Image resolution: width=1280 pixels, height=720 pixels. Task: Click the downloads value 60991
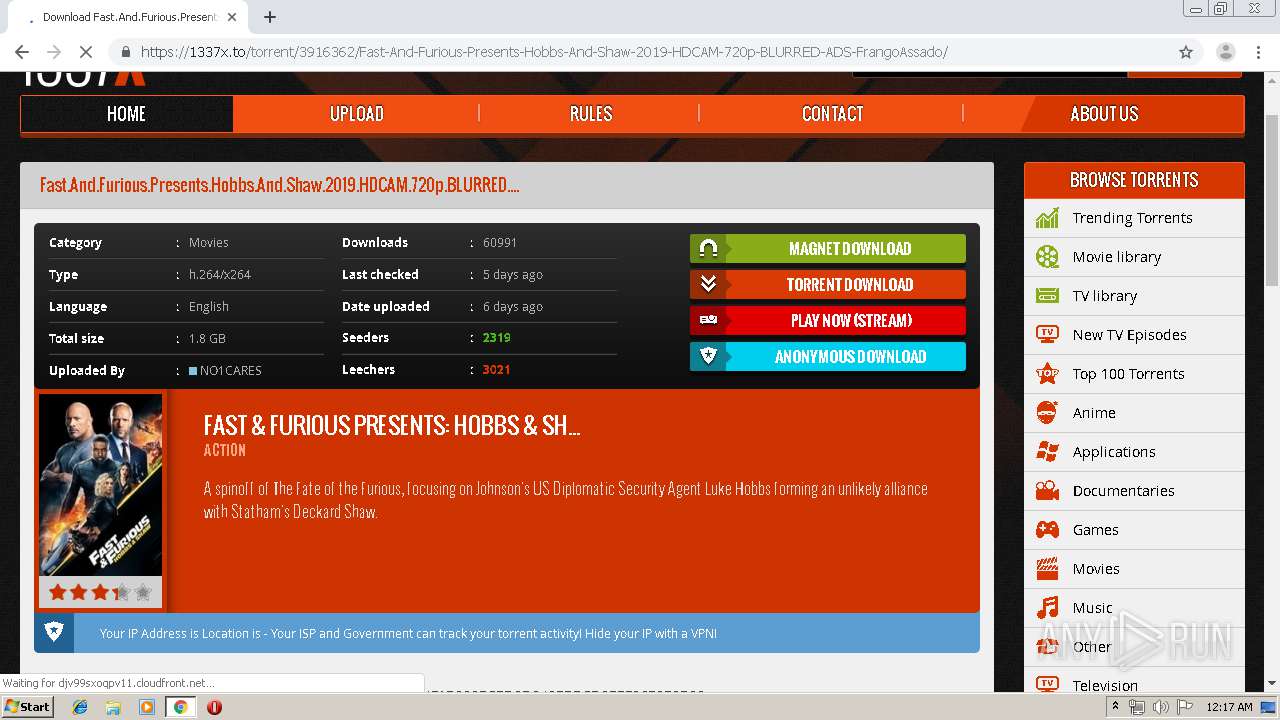[500, 243]
